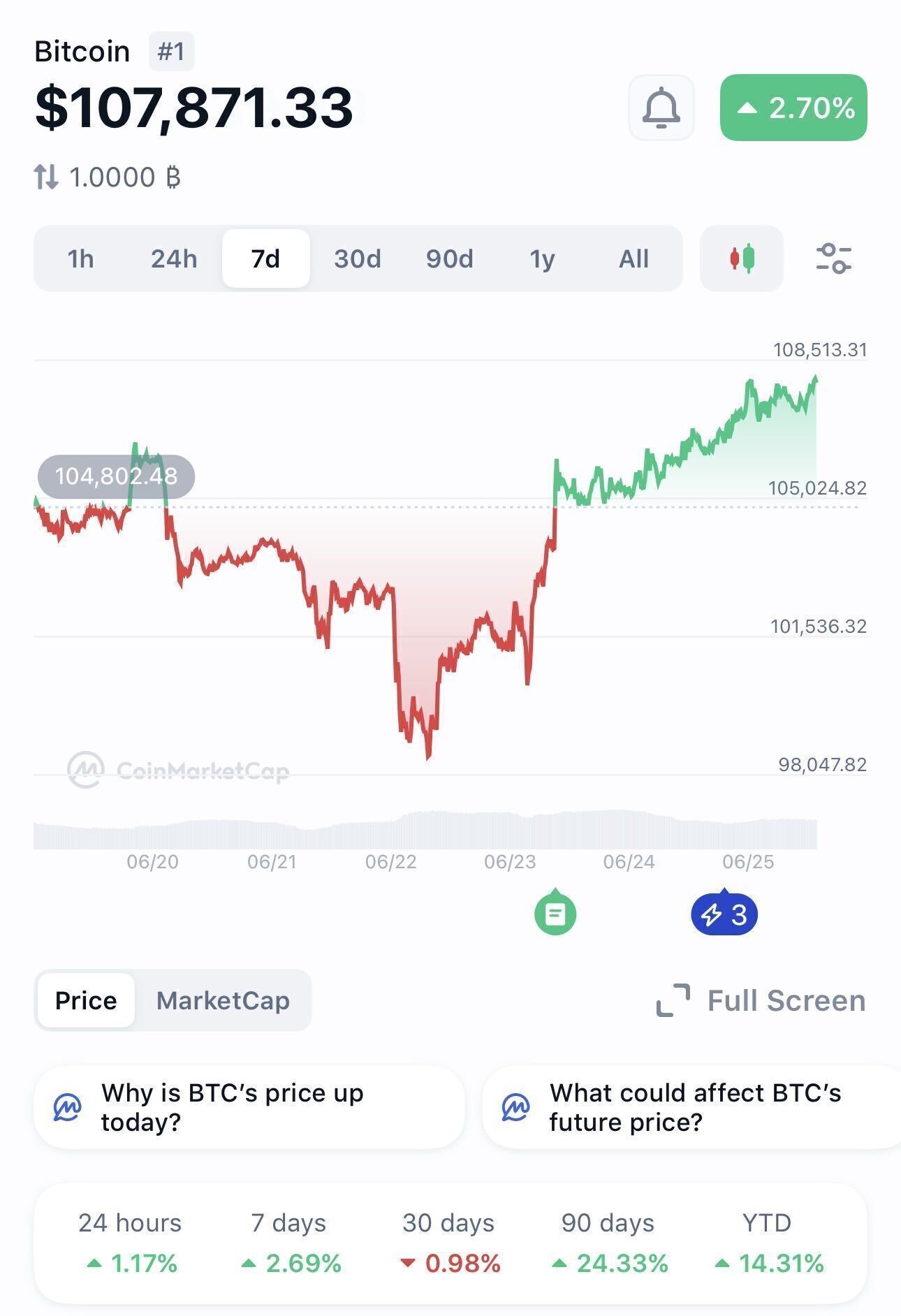Tap the currency swap arrows icon
This screenshot has width=901, height=1316.
46,177
